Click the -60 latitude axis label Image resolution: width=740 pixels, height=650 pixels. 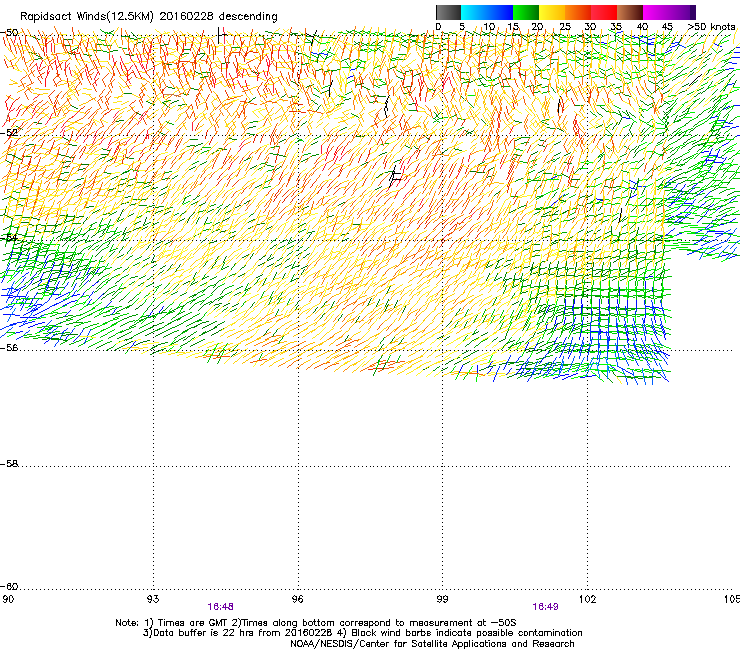(x=9, y=587)
